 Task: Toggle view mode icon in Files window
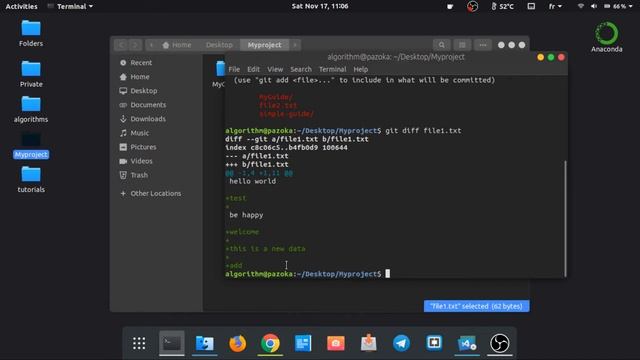pos(462,45)
